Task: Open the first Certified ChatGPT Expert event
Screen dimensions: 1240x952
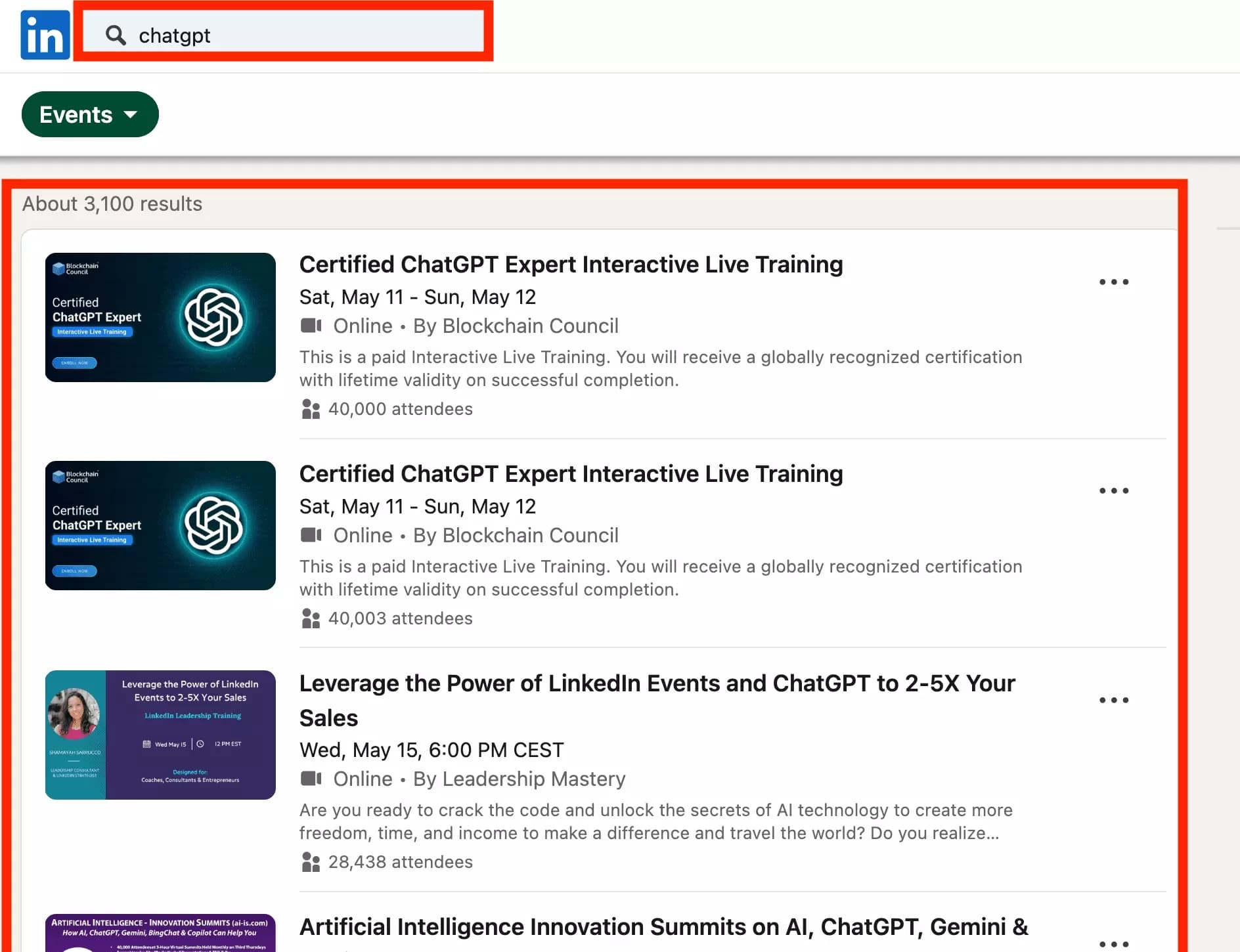Action: click(x=571, y=264)
